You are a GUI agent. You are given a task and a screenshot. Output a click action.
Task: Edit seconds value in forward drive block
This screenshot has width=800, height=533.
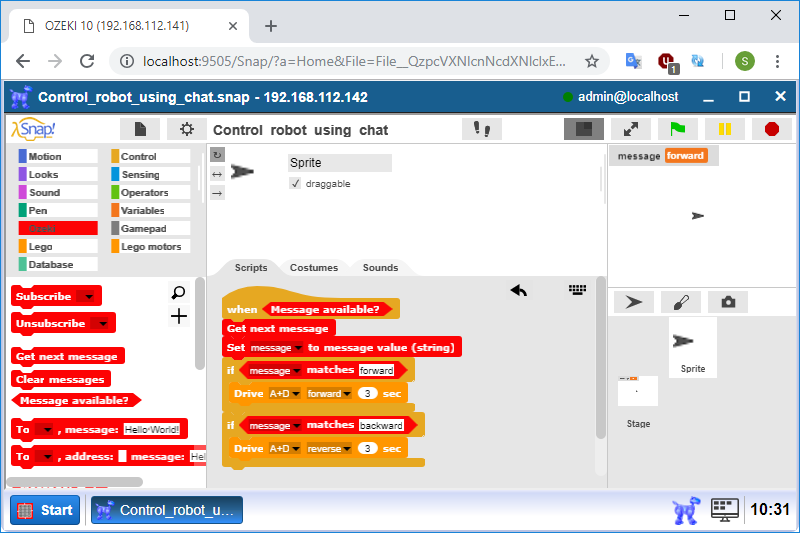pos(367,394)
